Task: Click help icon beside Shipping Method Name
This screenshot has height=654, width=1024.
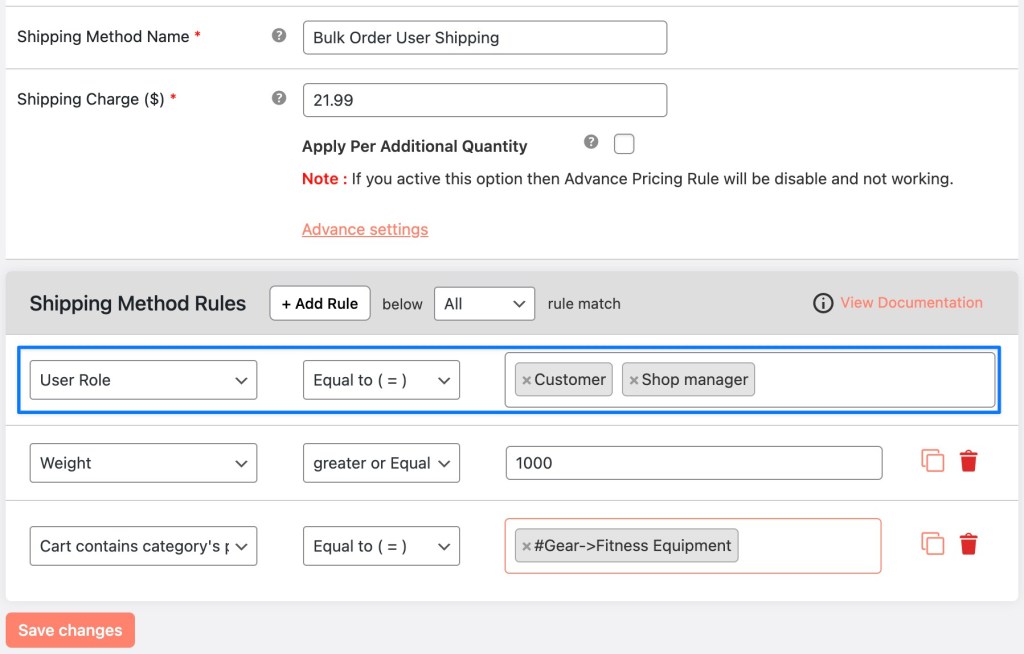Action: coord(279,36)
